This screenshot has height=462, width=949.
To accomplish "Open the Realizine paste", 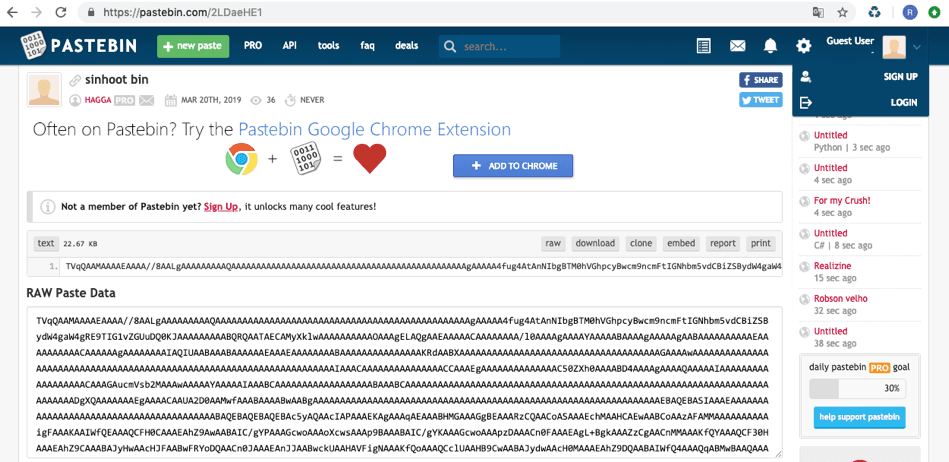I will [832, 266].
